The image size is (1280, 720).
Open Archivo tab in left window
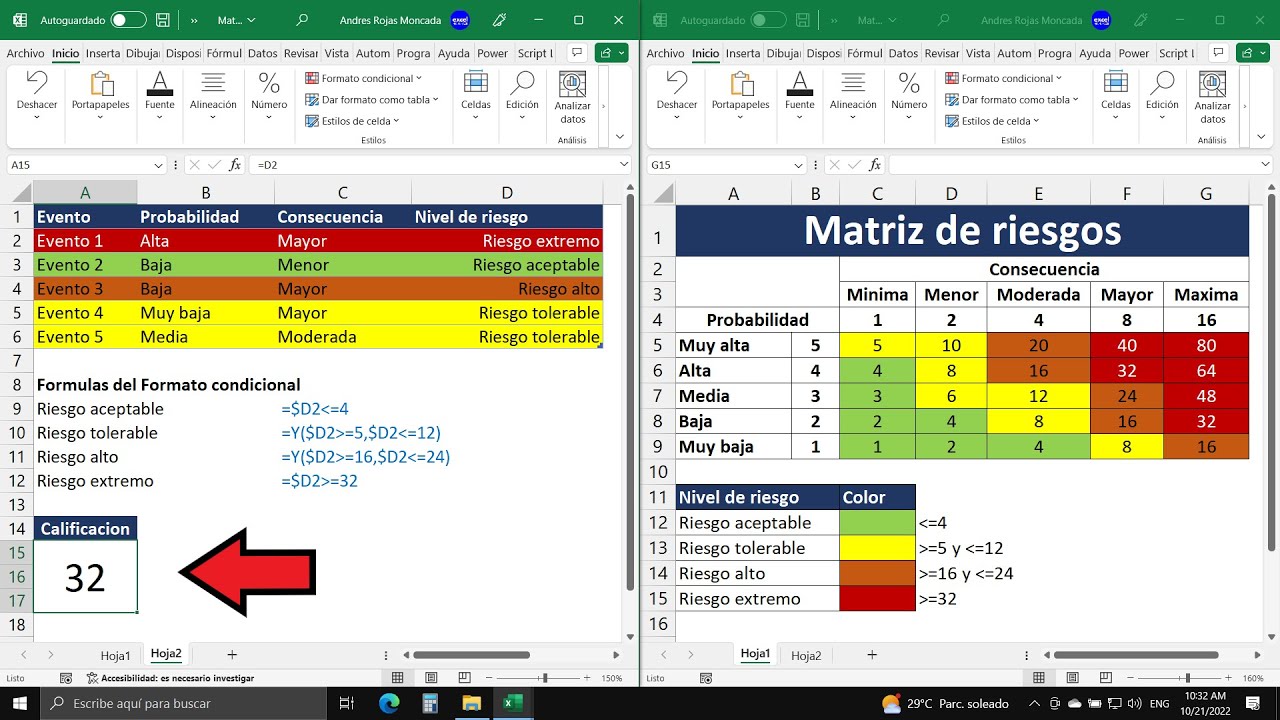click(x=25, y=54)
